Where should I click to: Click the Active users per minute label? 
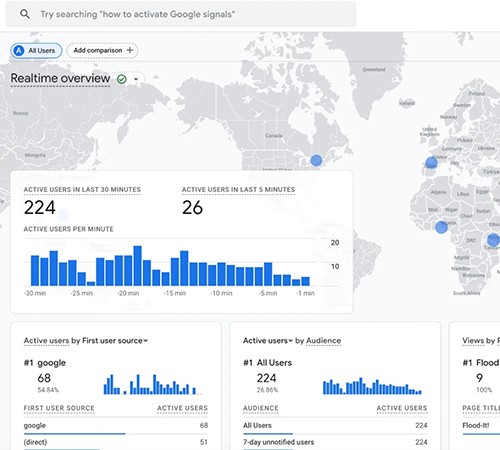(x=68, y=229)
